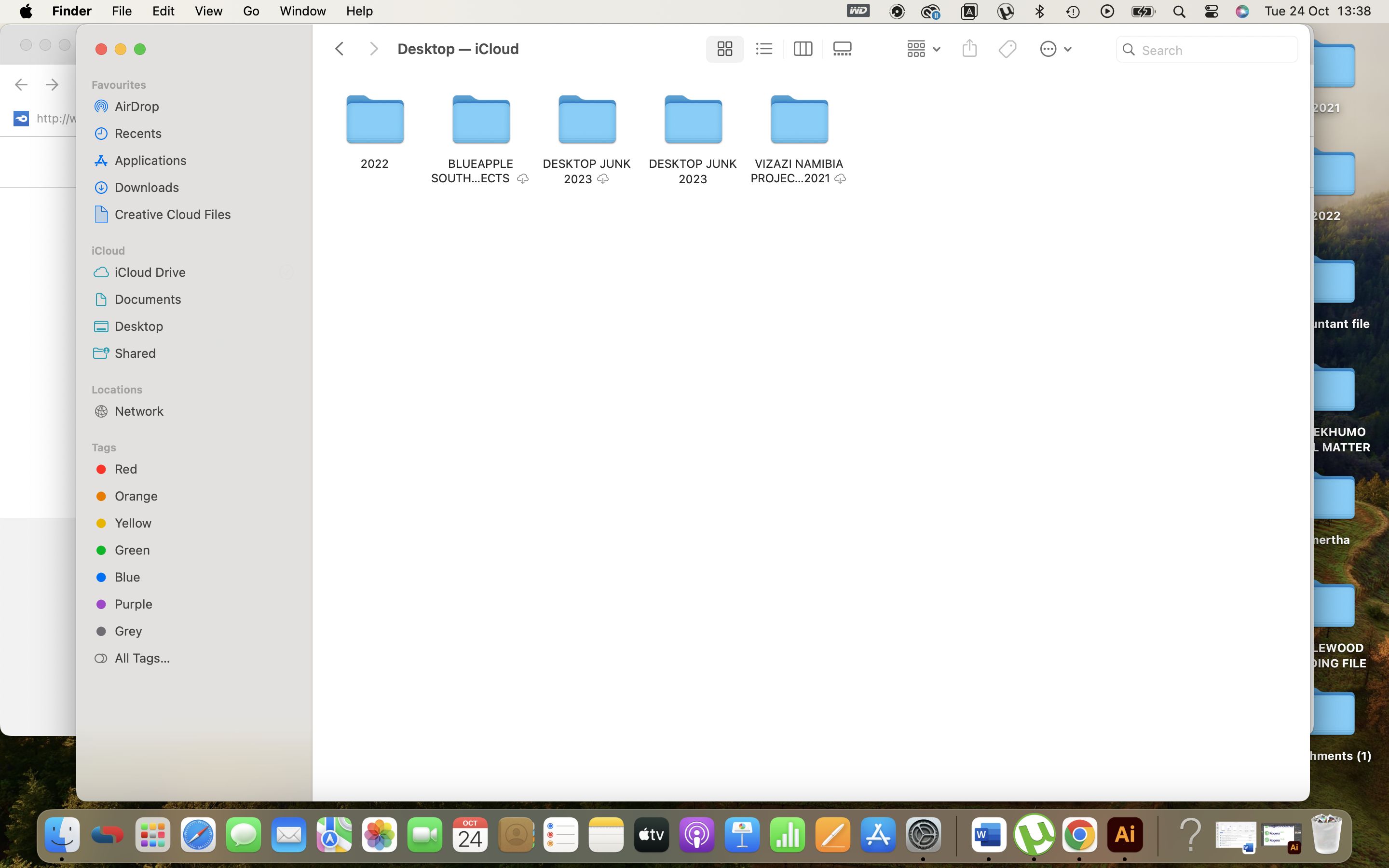Open tags quick-action icon
The width and height of the screenshot is (1389, 868).
(1007, 48)
